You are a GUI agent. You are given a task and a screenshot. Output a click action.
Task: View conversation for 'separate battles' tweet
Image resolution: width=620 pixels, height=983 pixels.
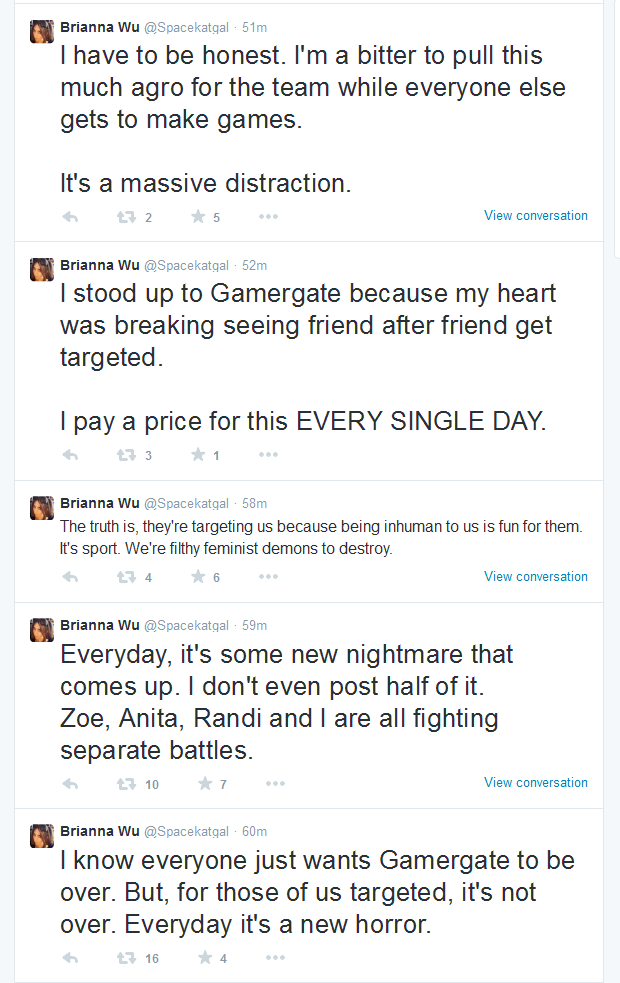pyautogui.click(x=536, y=782)
